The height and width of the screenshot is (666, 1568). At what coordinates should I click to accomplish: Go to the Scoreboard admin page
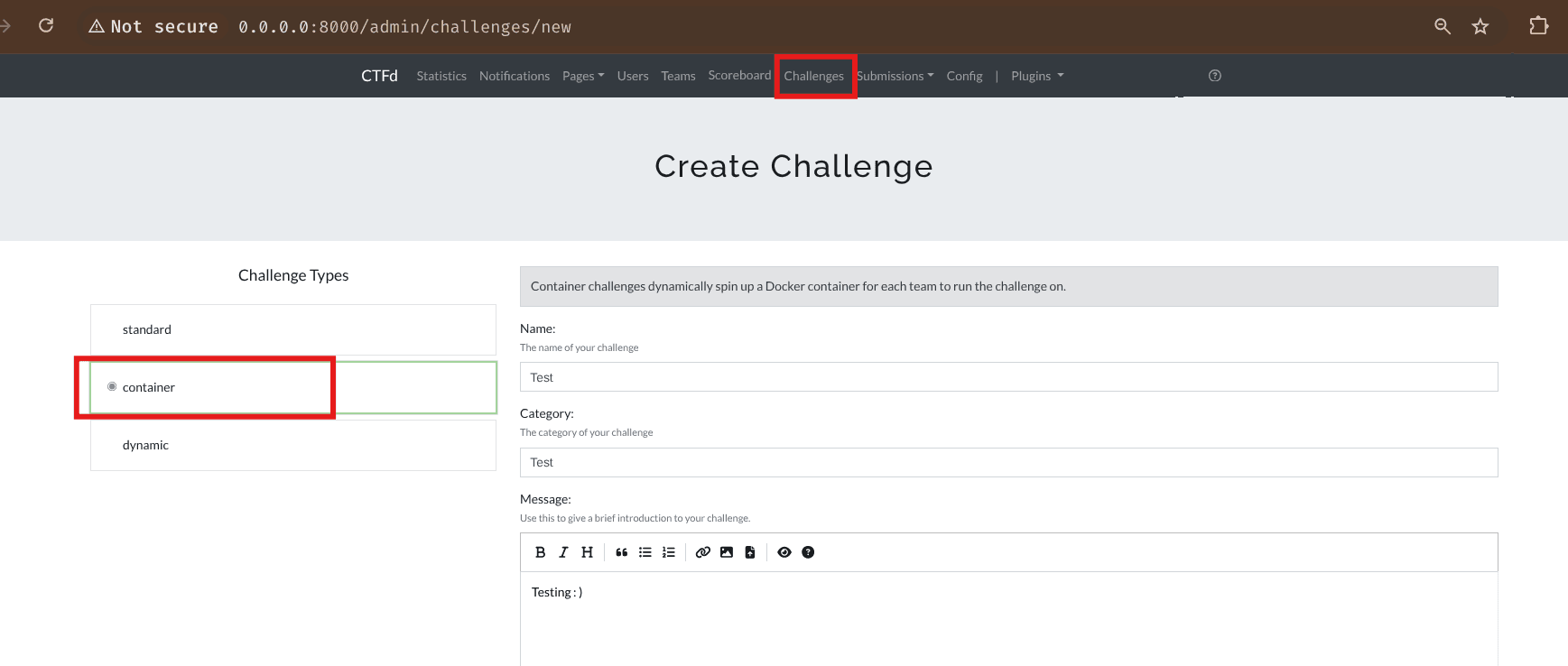pyautogui.click(x=739, y=75)
